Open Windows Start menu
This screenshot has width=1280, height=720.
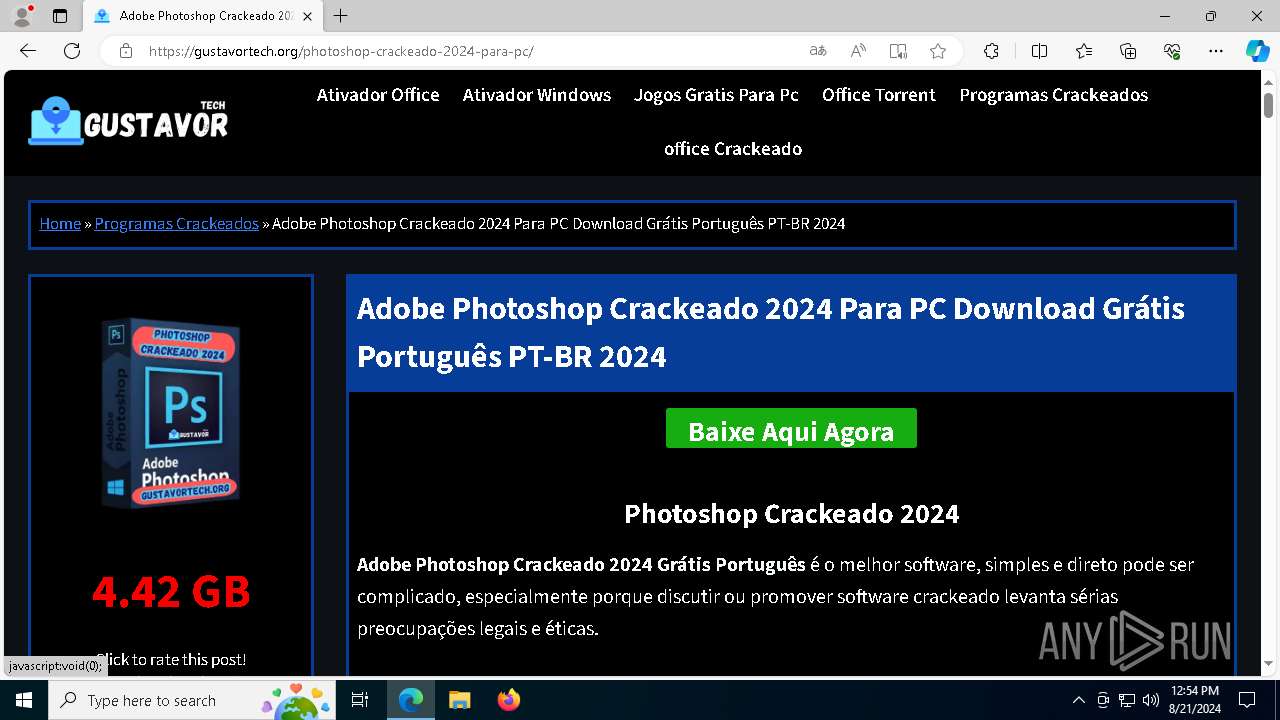coord(24,700)
